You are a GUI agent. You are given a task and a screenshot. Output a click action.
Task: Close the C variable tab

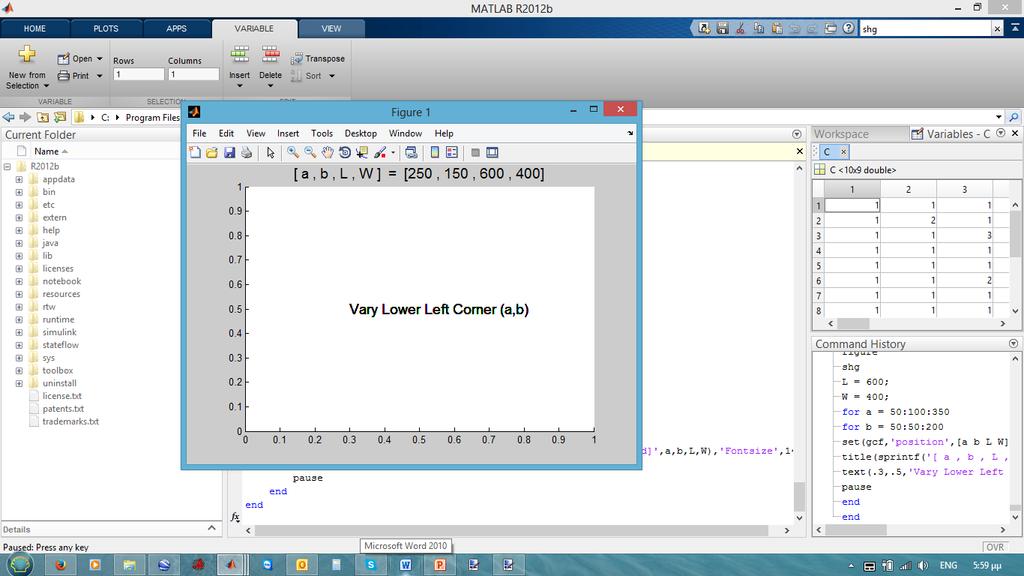(x=843, y=152)
